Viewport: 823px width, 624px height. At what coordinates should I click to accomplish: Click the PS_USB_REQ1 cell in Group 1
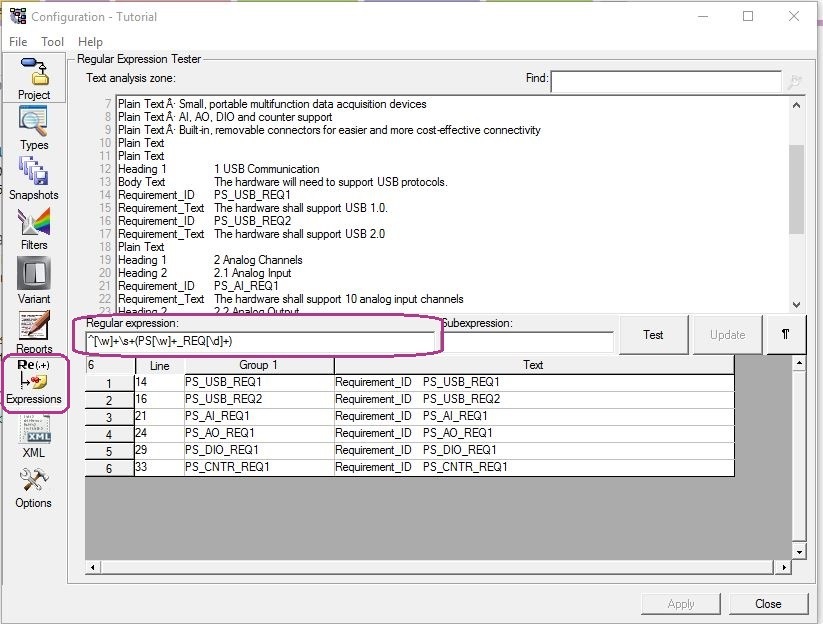tap(259, 382)
